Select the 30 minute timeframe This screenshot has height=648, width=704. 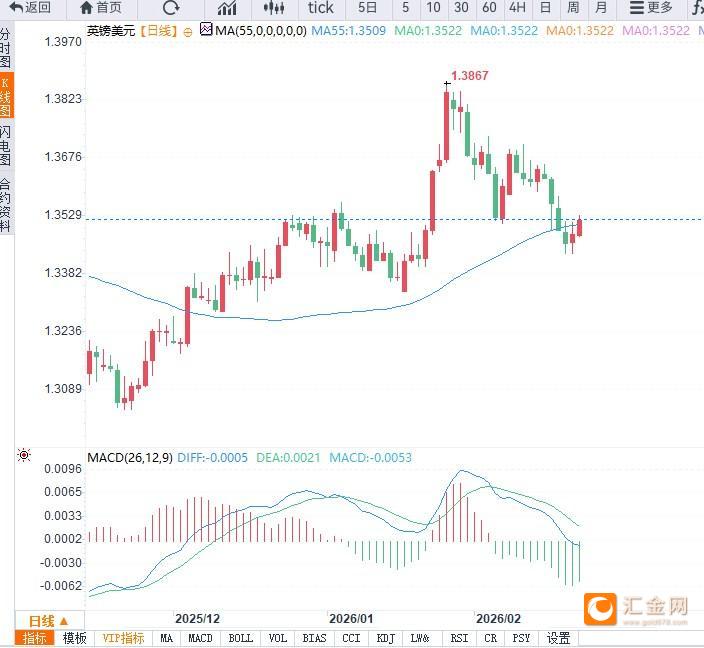point(461,8)
